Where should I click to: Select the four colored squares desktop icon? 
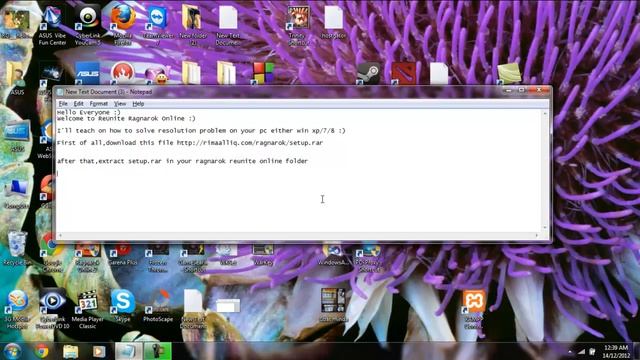[x=263, y=73]
